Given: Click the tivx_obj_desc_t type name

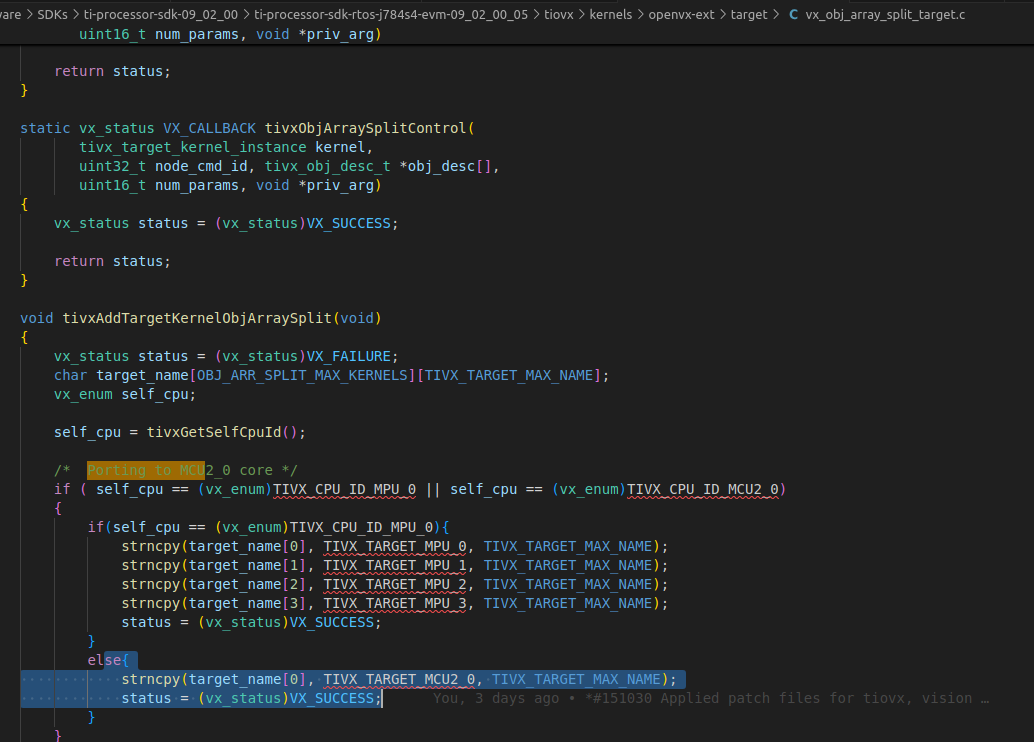Looking at the screenshot, I should pos(328,166).
